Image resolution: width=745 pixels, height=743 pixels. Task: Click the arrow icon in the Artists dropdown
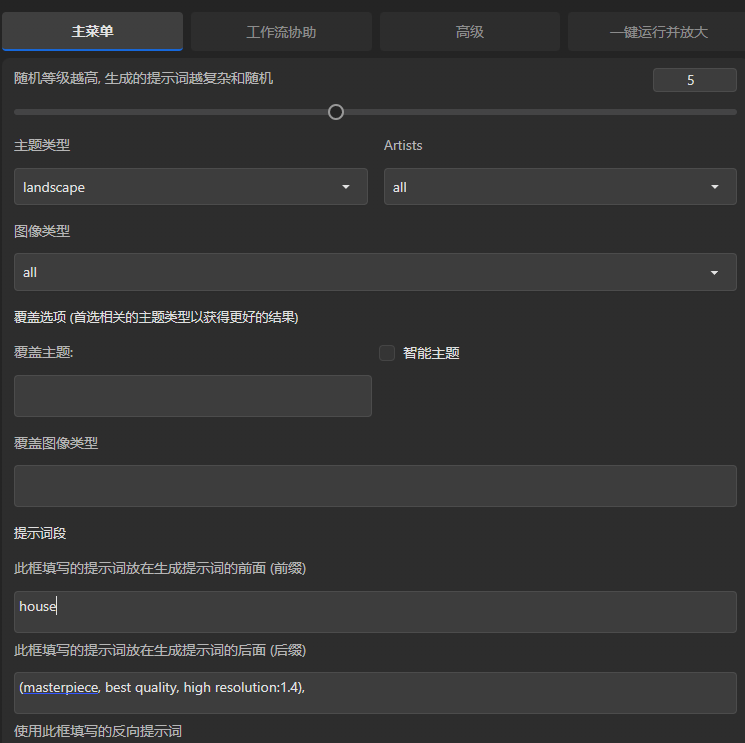coord(715,187)
